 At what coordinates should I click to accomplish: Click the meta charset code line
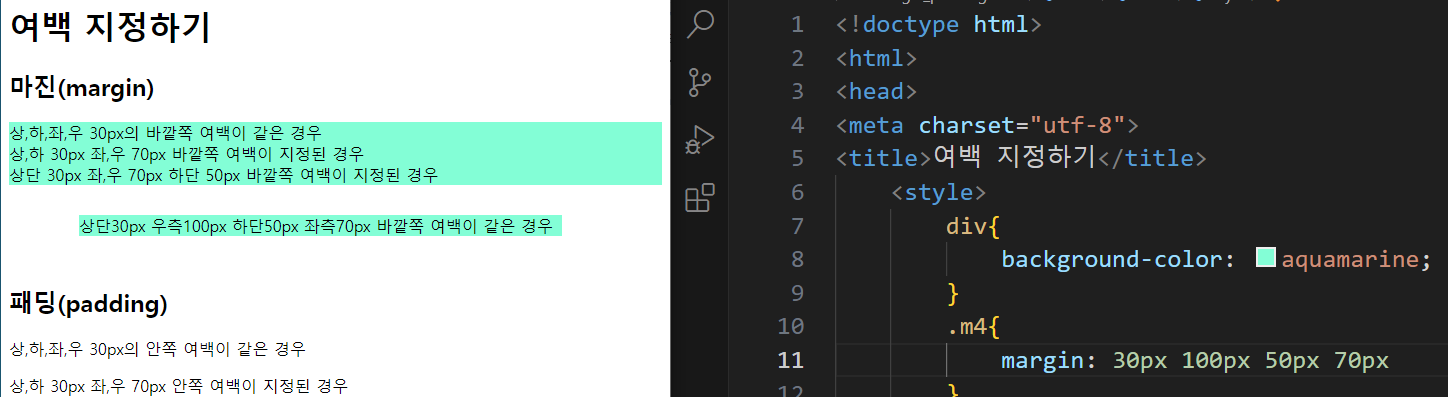pyautogui.click(x=988, y=125)
